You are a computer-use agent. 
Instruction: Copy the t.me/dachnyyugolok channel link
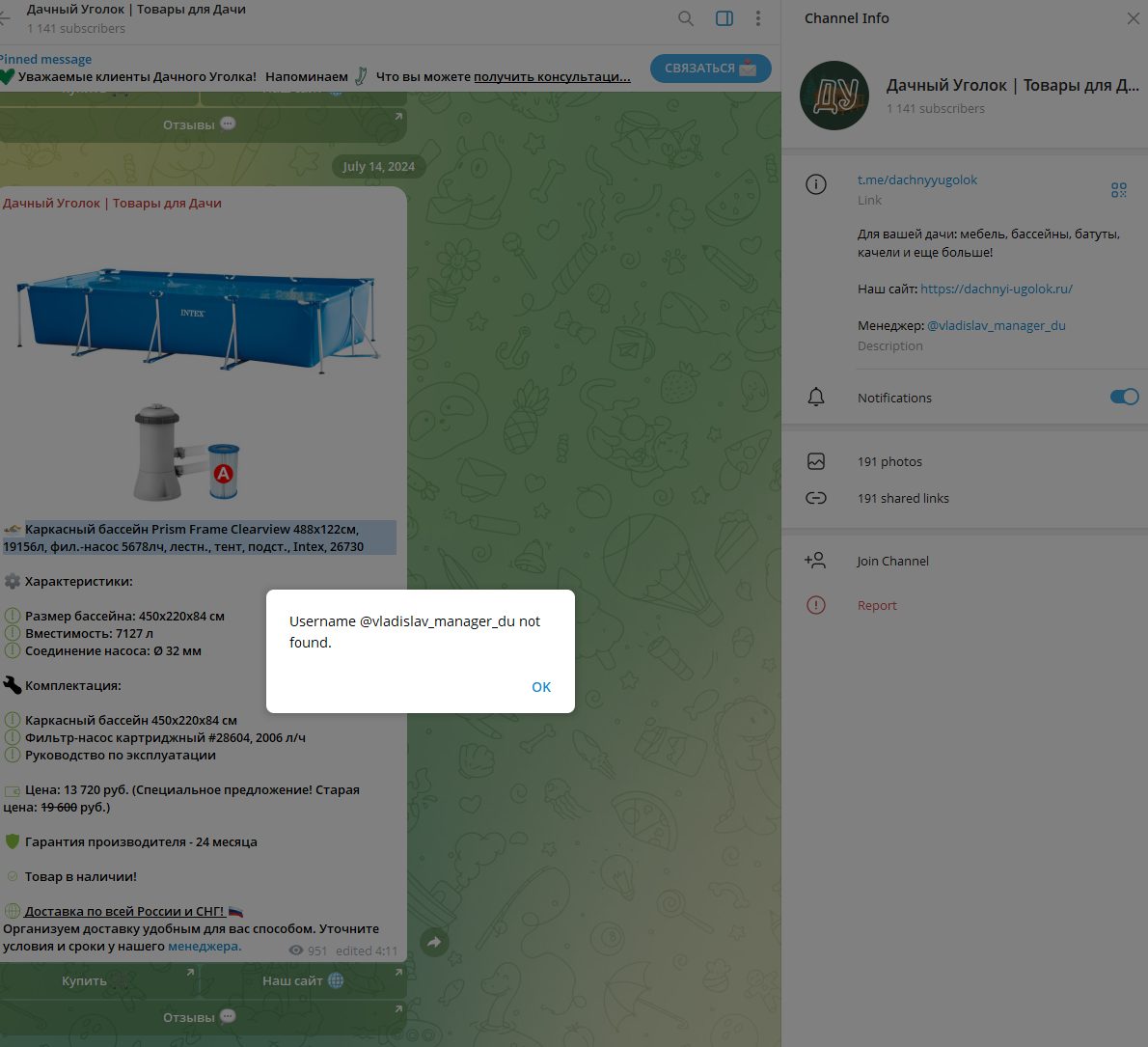916,180
